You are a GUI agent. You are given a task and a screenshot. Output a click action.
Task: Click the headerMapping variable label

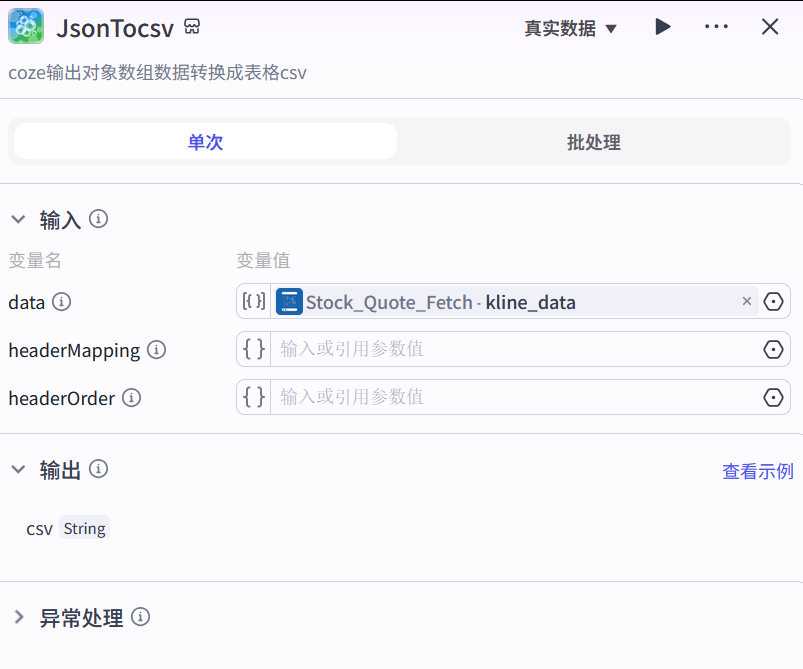click(x=74, y=351)
